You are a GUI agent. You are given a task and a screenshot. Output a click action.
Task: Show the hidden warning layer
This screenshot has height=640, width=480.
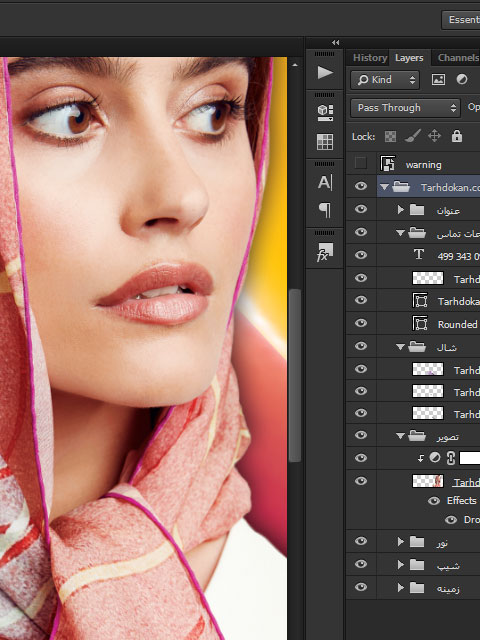(360, 163)
